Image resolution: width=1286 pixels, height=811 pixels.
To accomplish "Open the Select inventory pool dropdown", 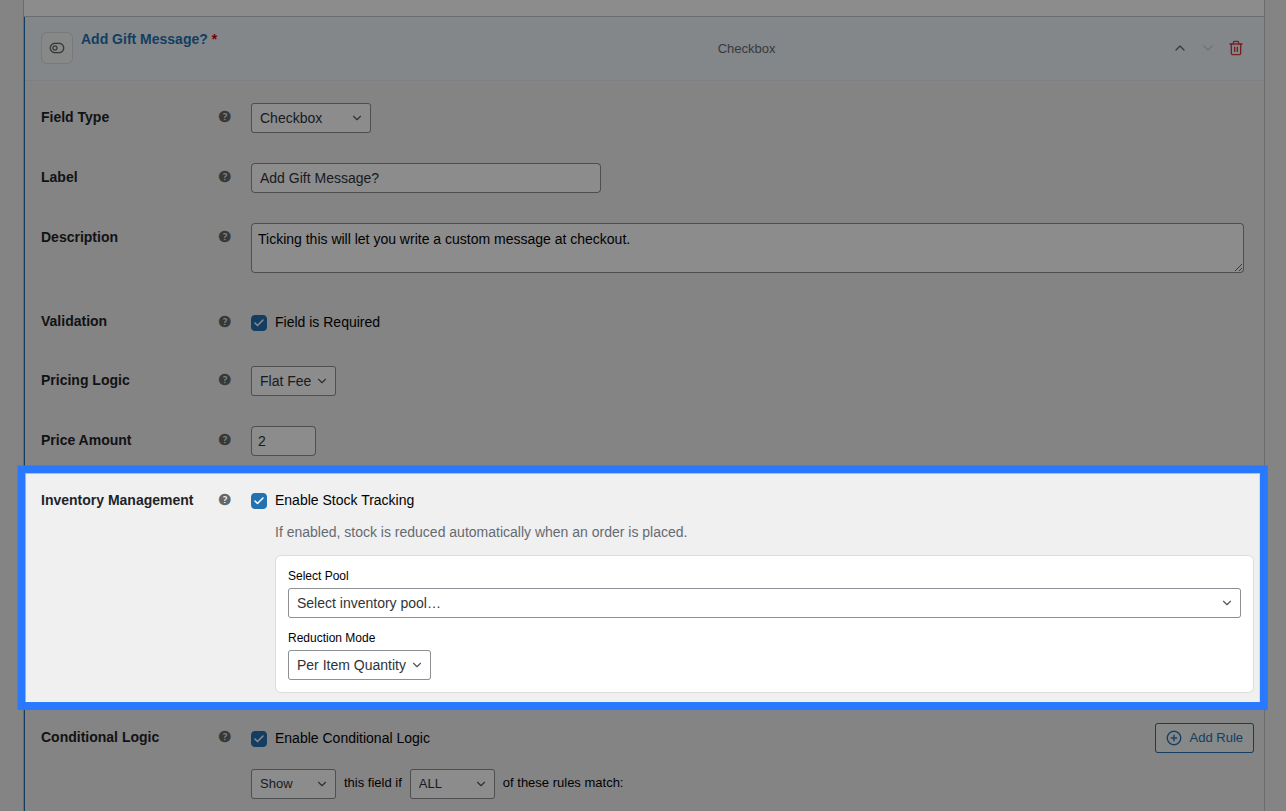I will coord(764,603).
